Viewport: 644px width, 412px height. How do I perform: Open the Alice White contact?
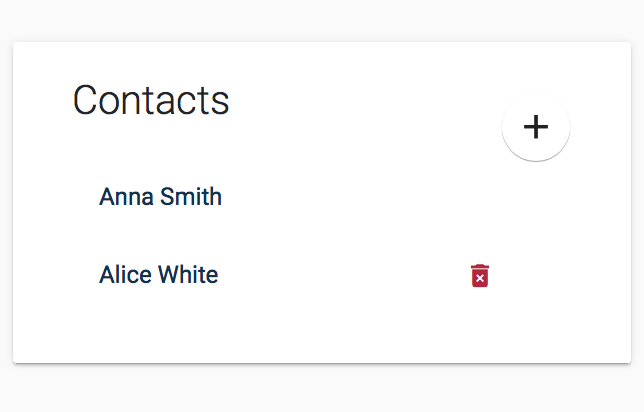pos(158,275)
